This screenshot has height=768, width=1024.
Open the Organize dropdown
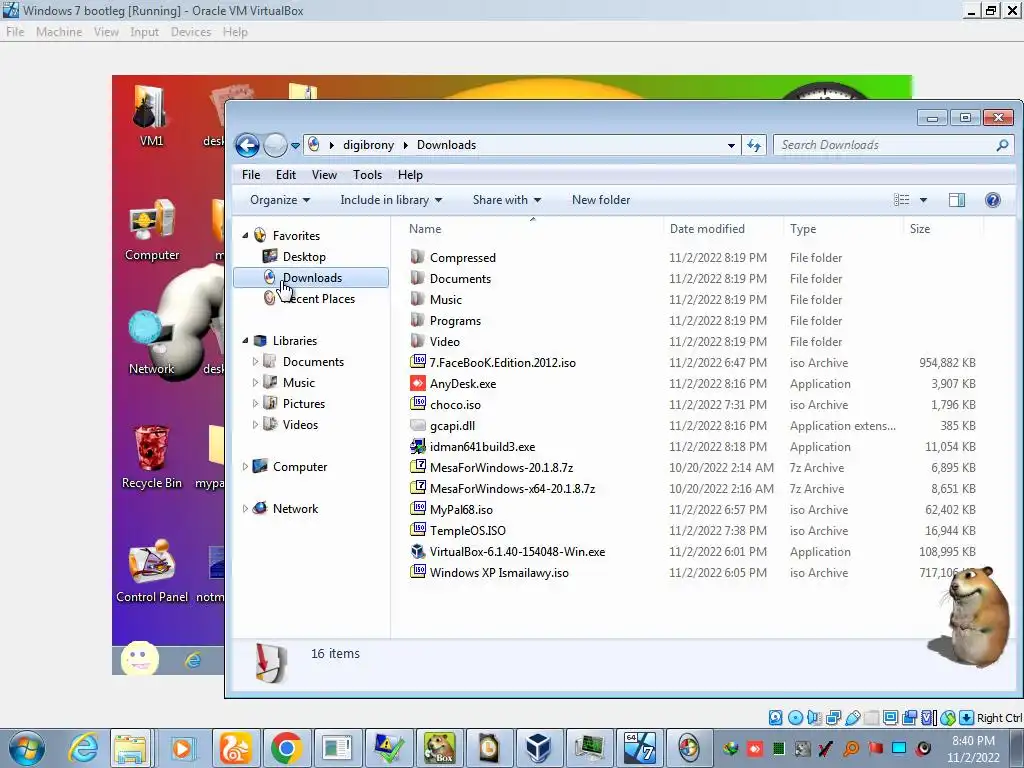point(280,200)
